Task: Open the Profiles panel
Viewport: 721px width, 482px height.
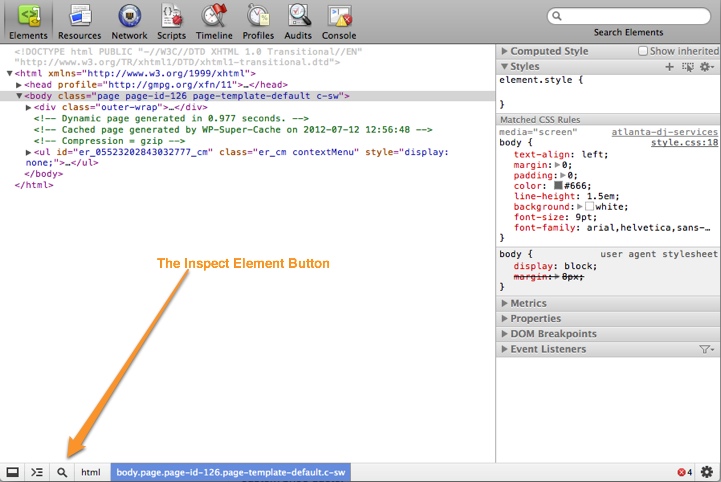Action: click(x=258, y=22)
